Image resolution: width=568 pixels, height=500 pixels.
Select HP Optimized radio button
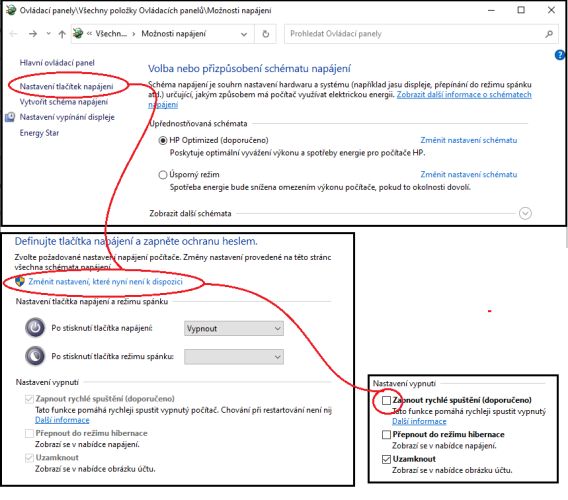[163, 140]
